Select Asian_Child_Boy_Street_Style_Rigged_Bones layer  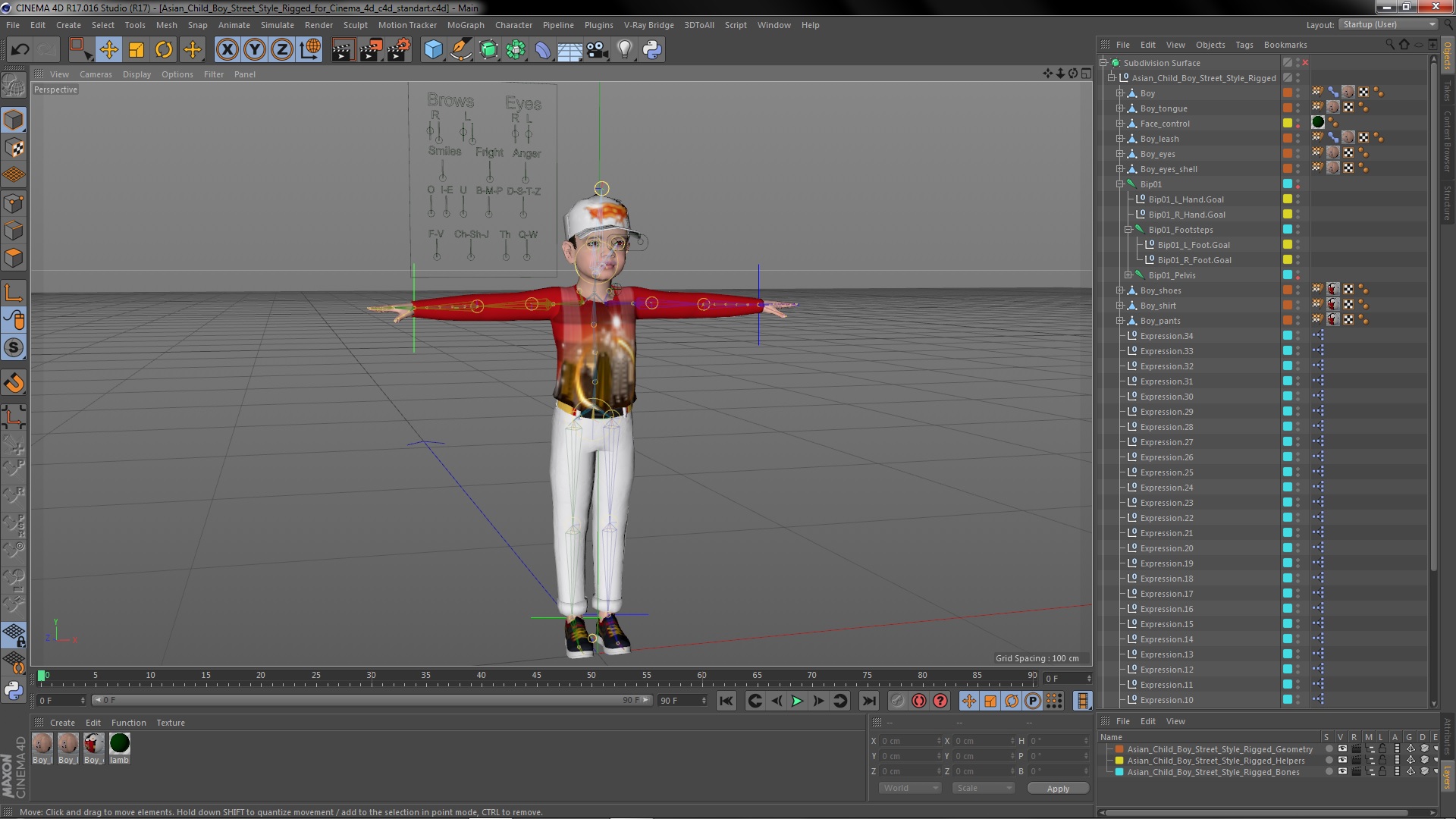[x=1213, y=772]
